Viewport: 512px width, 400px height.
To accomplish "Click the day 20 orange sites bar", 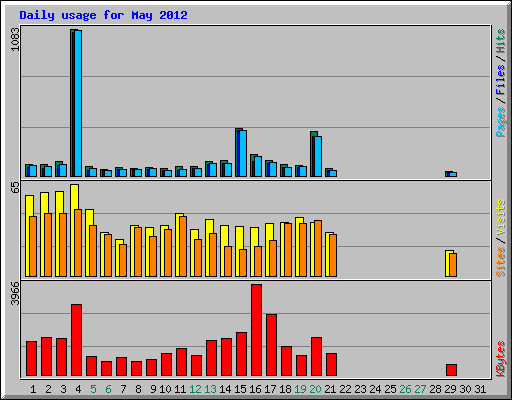I will pos(318,248).
